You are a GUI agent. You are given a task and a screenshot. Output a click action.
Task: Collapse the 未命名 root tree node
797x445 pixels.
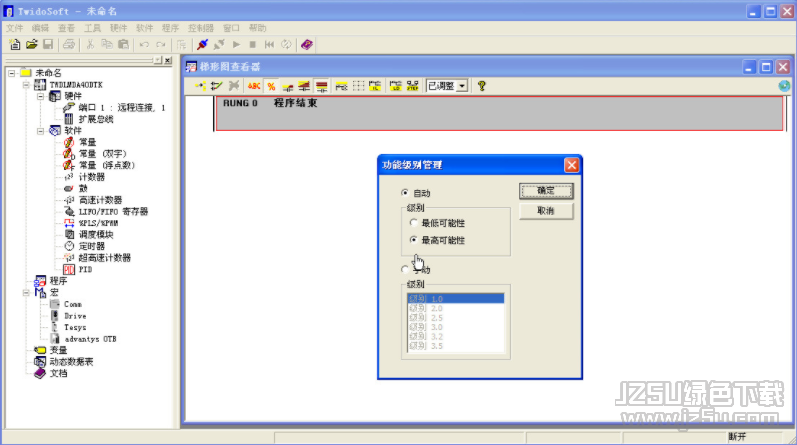coord(12,73)
